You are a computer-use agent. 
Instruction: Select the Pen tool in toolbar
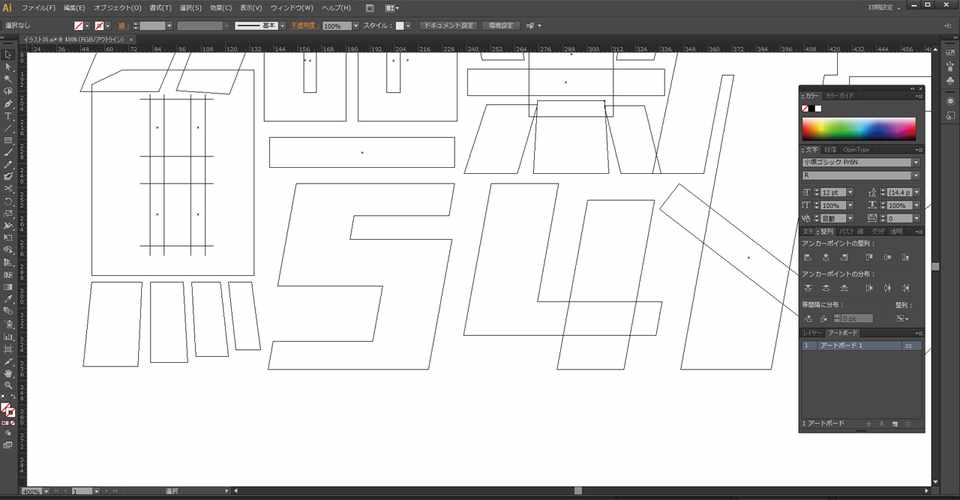coord(9,104)
